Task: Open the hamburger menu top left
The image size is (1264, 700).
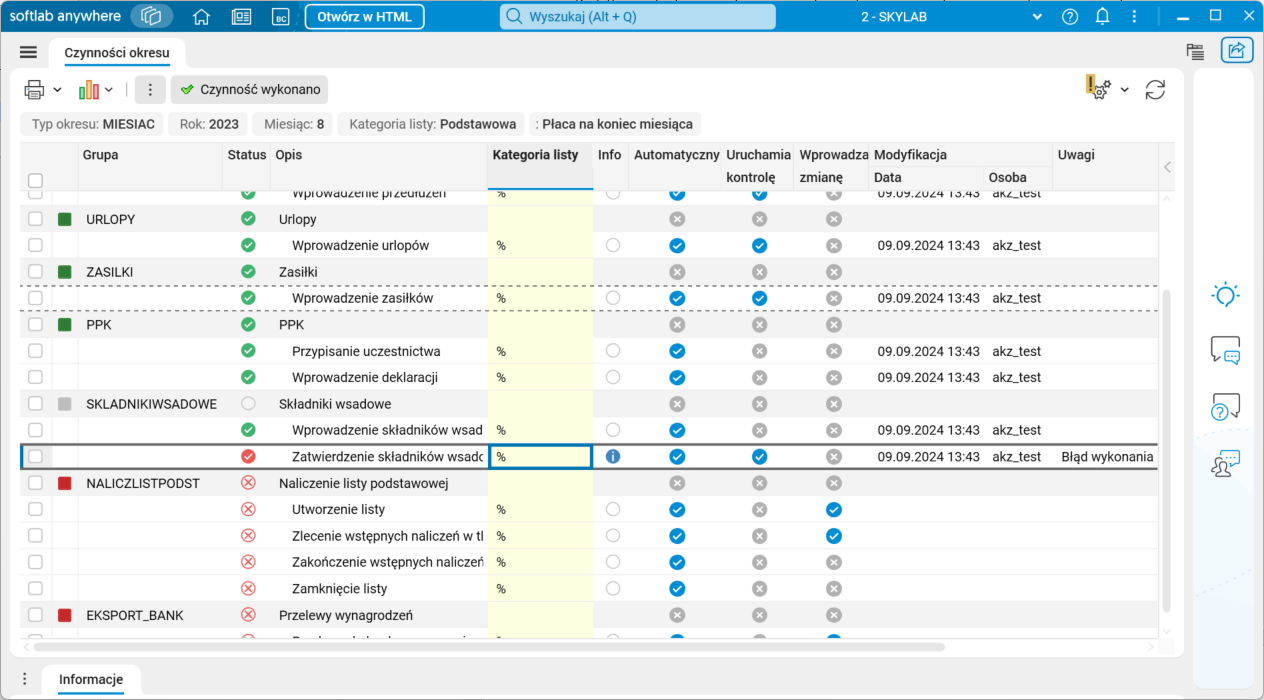Action: pyautogui.click(x=28, y=52)
